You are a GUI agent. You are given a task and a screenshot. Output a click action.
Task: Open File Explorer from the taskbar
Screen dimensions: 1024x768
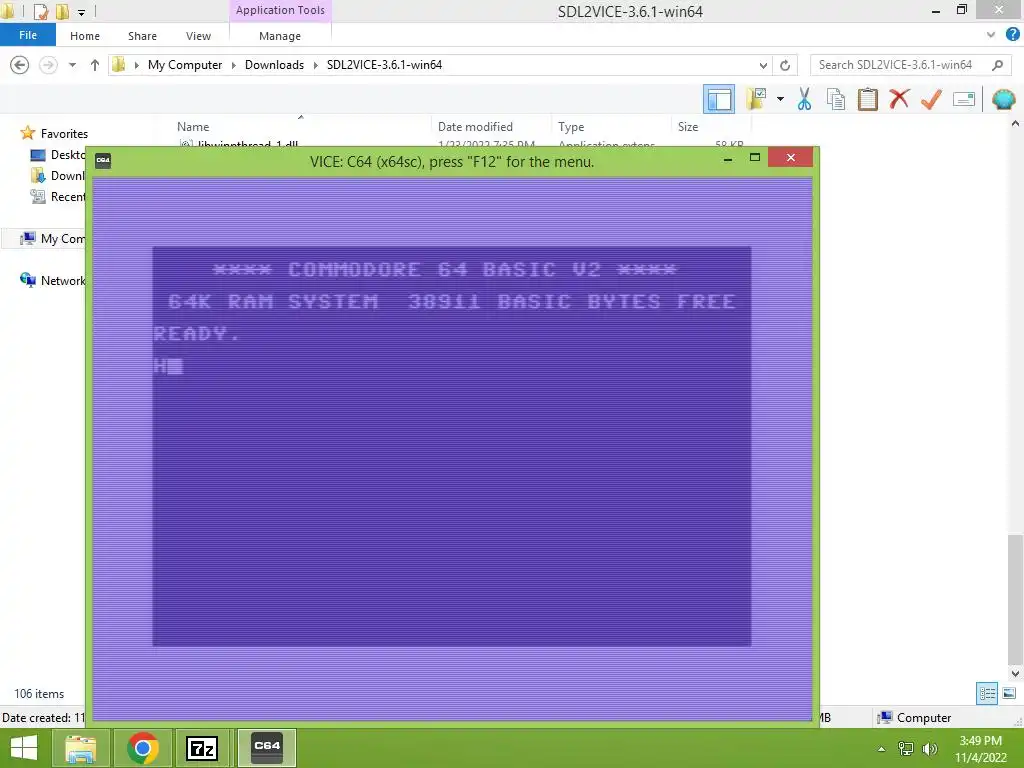pos(81,748)
